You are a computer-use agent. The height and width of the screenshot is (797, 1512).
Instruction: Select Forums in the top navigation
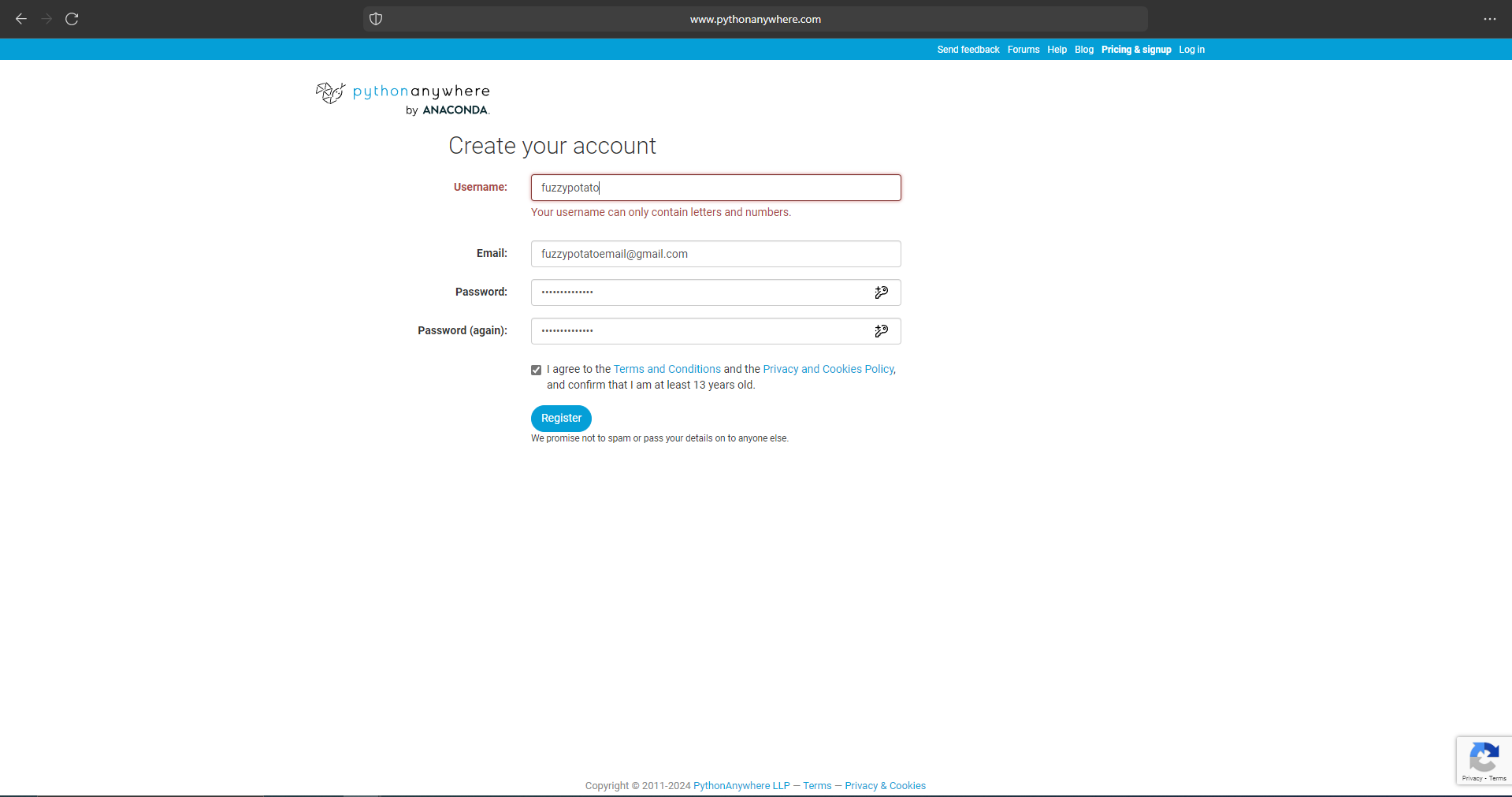click(x=1023, y=49)
